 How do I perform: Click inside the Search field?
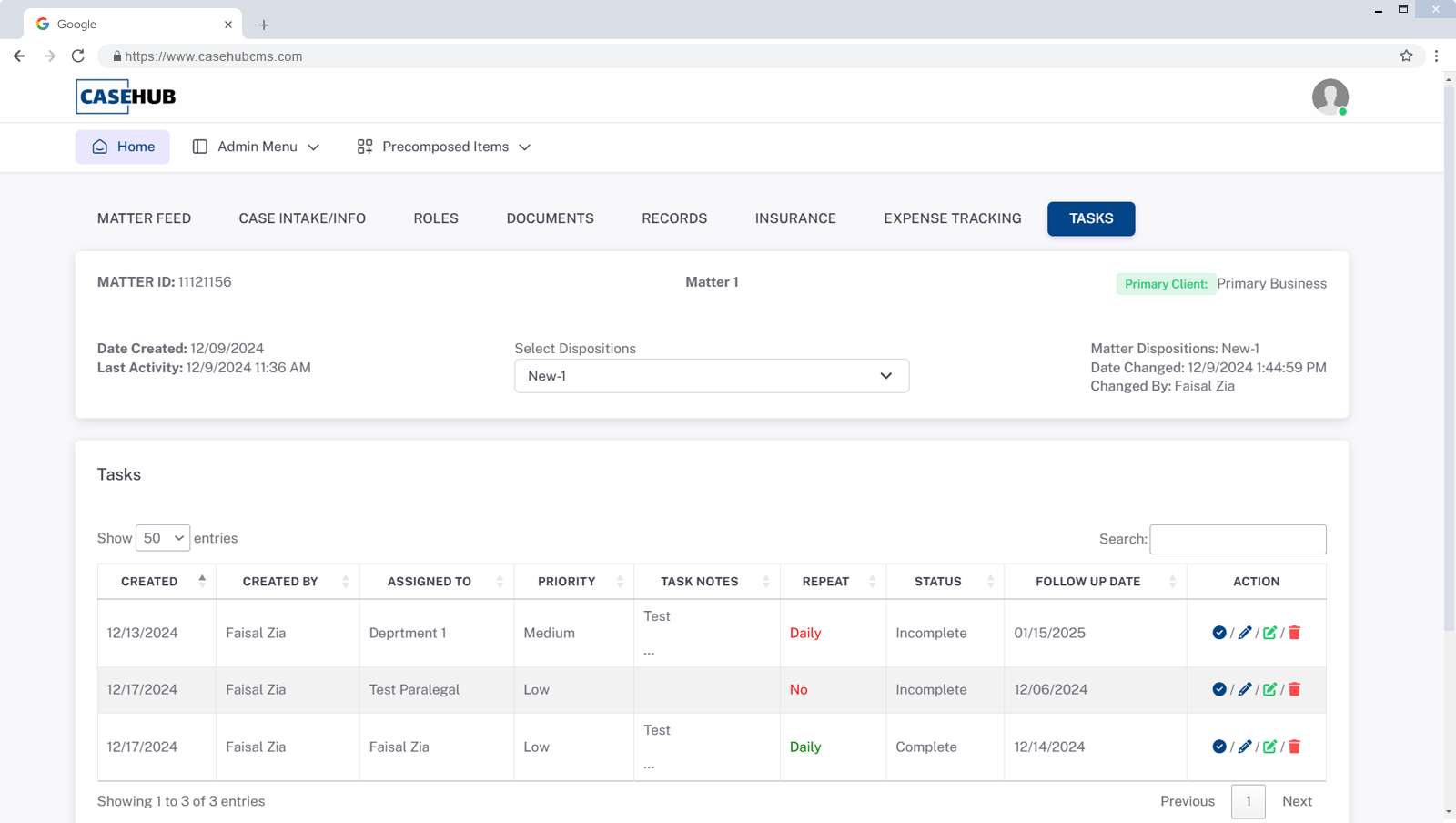1238,539
